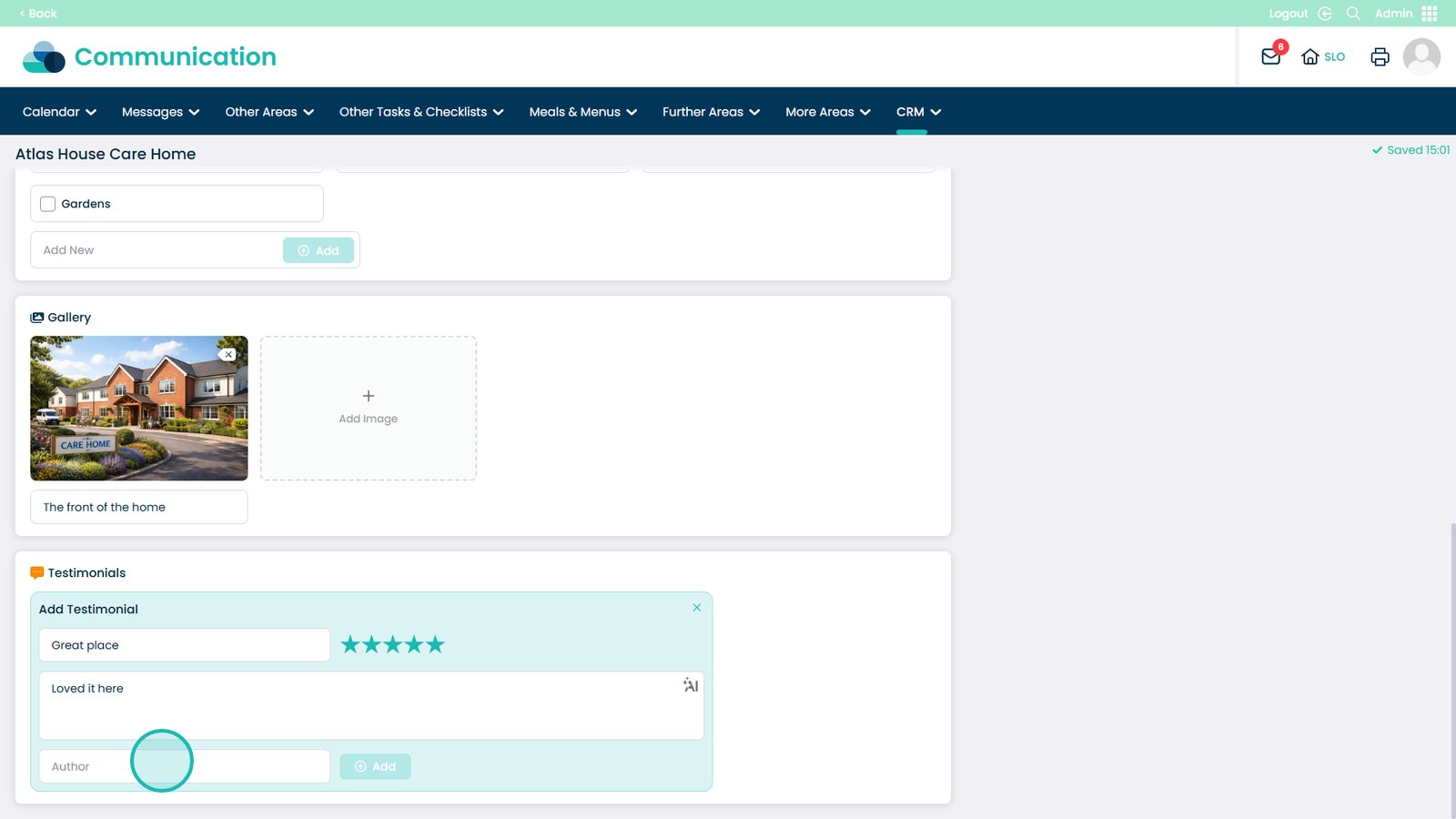Set rating to the first star

tap(350, 645)
